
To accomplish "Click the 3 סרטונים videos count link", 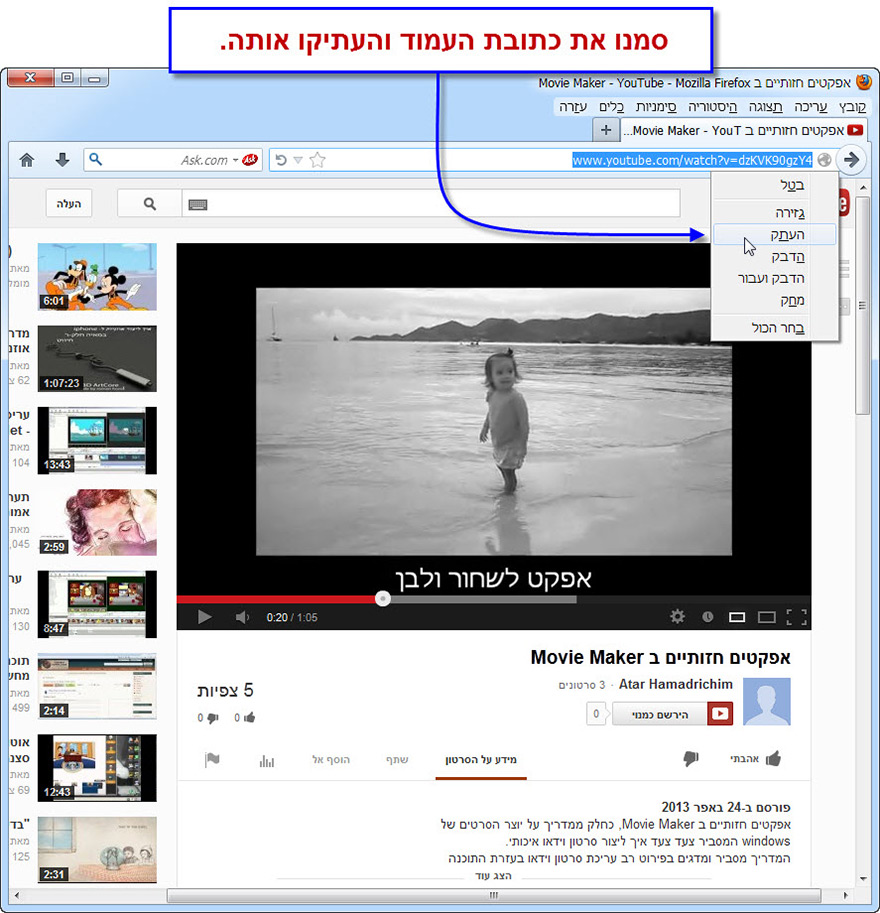I will tap(581, 685).
